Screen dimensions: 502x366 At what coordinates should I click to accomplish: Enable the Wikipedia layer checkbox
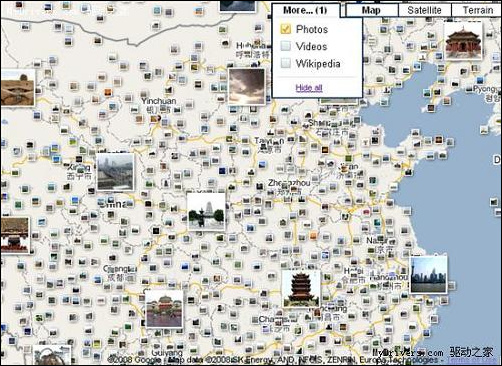(286, 63)
